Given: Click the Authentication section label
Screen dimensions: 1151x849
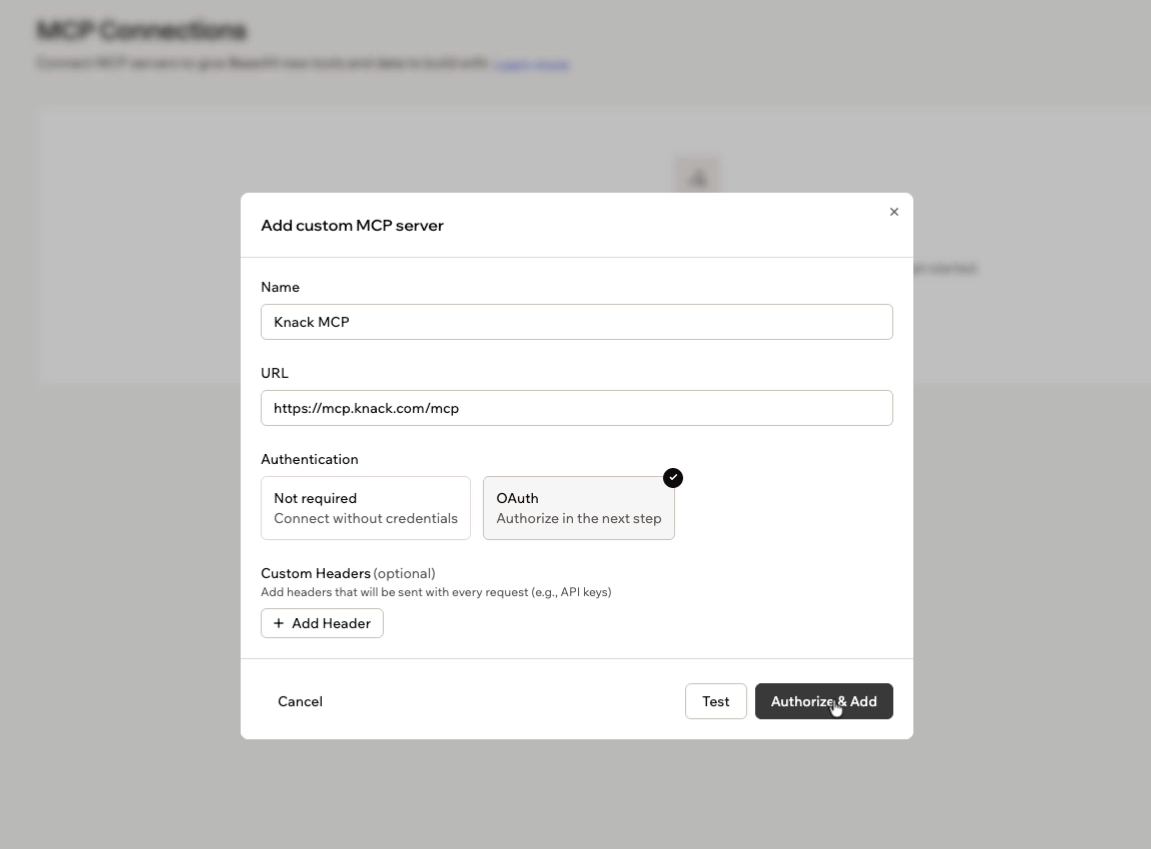Looking at the screenshot, I should 310,459.
